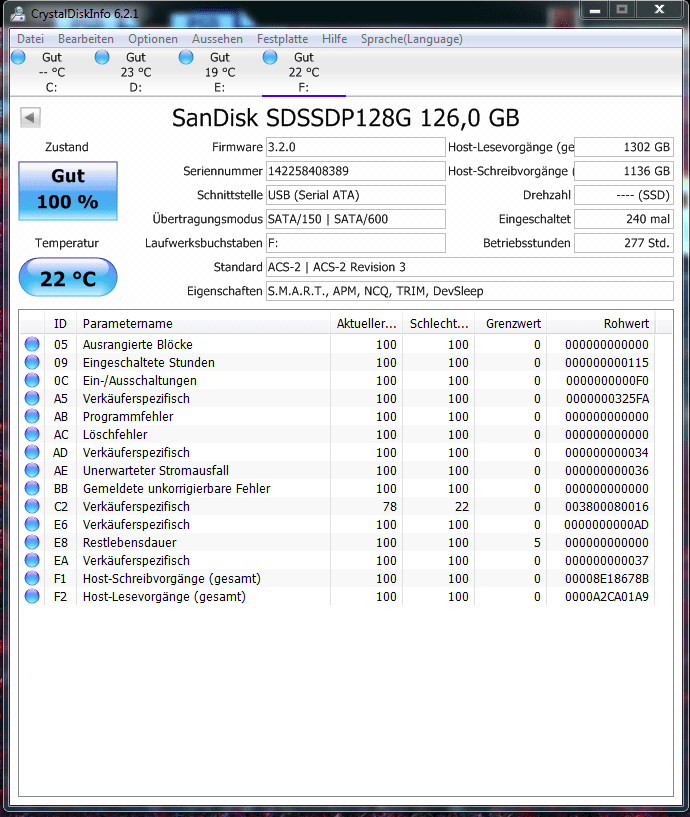
Task: Click status icon of Ein-/Ausschaltungen row
Action: tap(32, 380)
